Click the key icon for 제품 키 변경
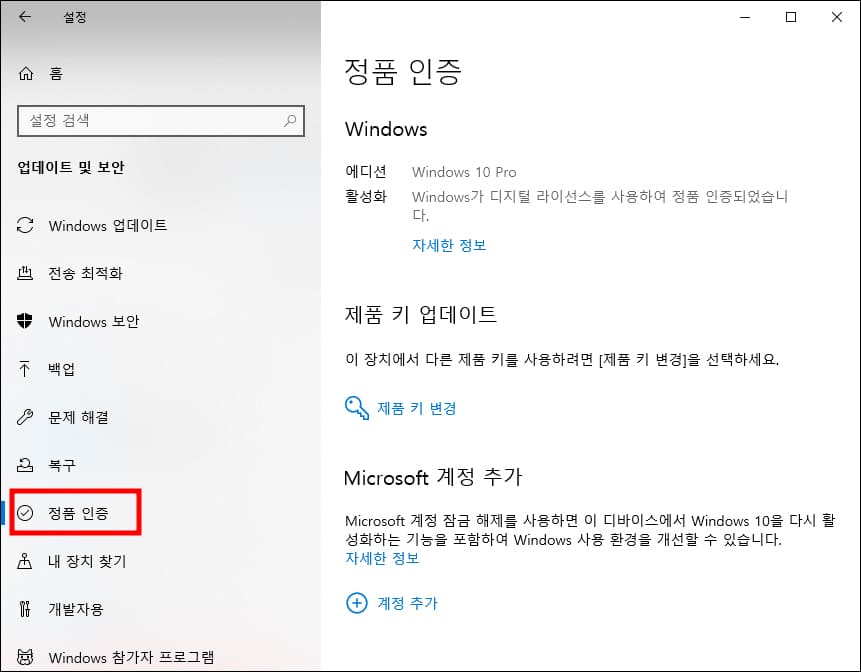Viewport: 861px width, 672px height. click(356, 408)
